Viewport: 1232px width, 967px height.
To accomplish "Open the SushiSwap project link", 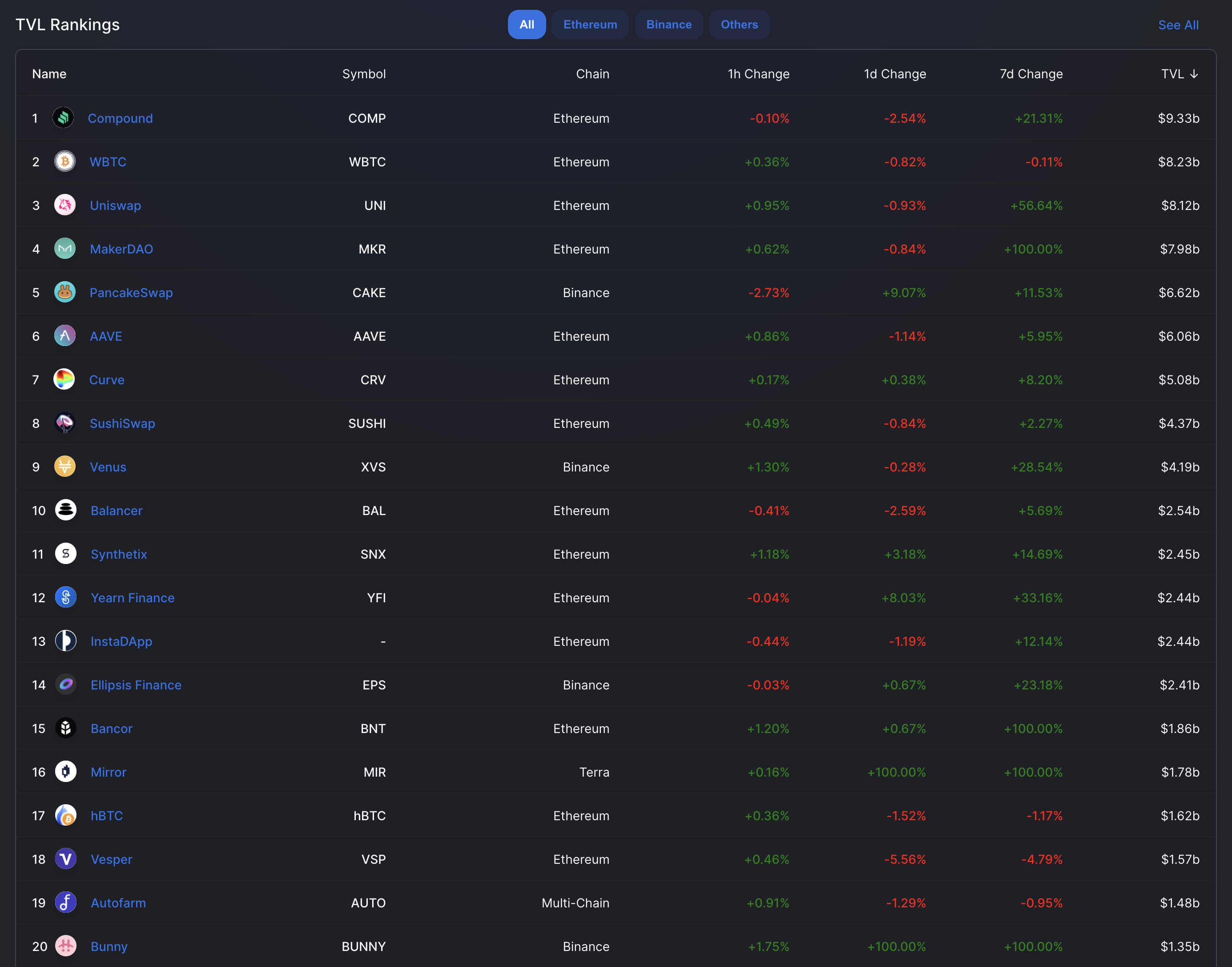I will [122, 423].
